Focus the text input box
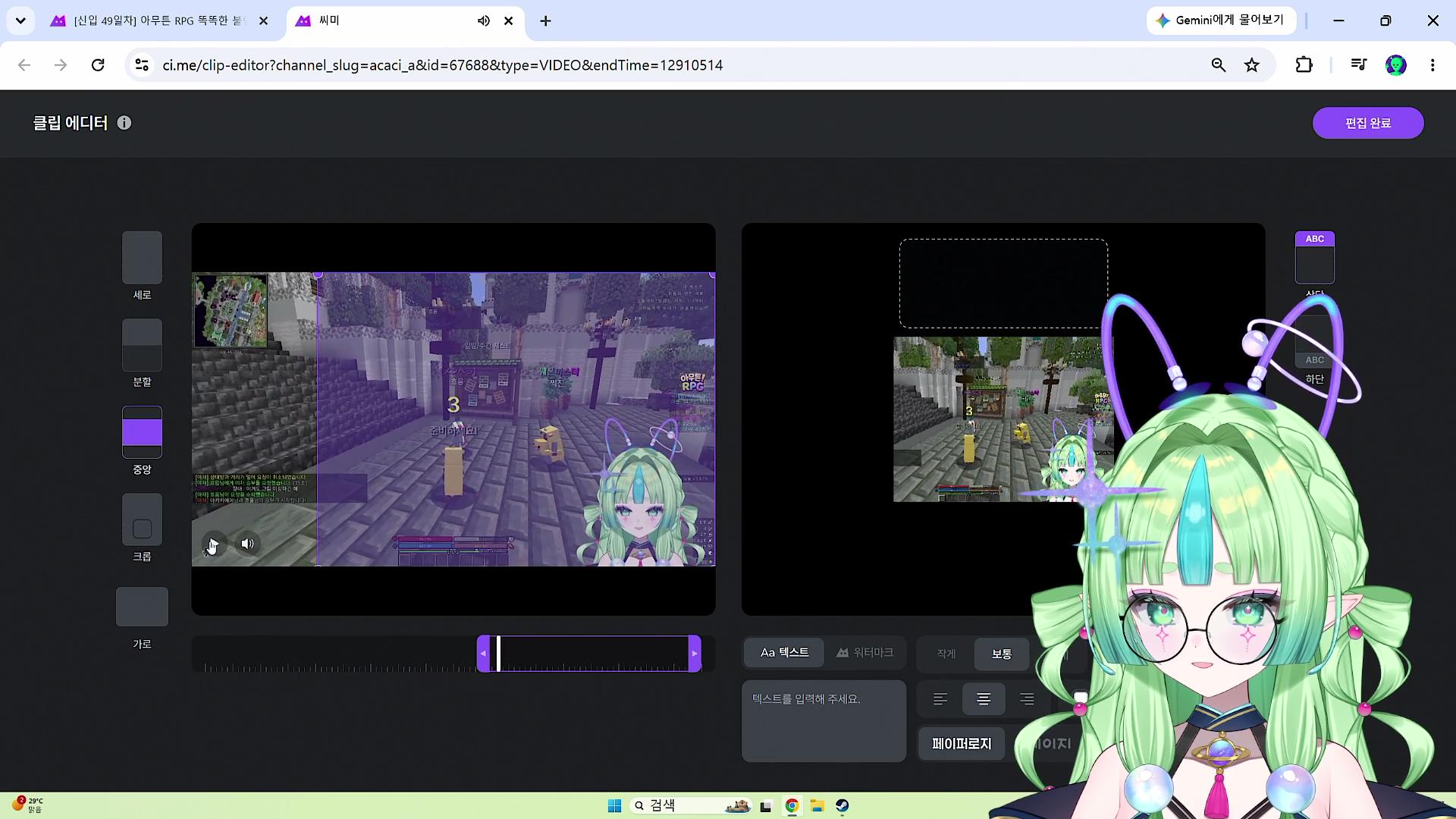The image size is (1456, 819). (x=824, y=721)
